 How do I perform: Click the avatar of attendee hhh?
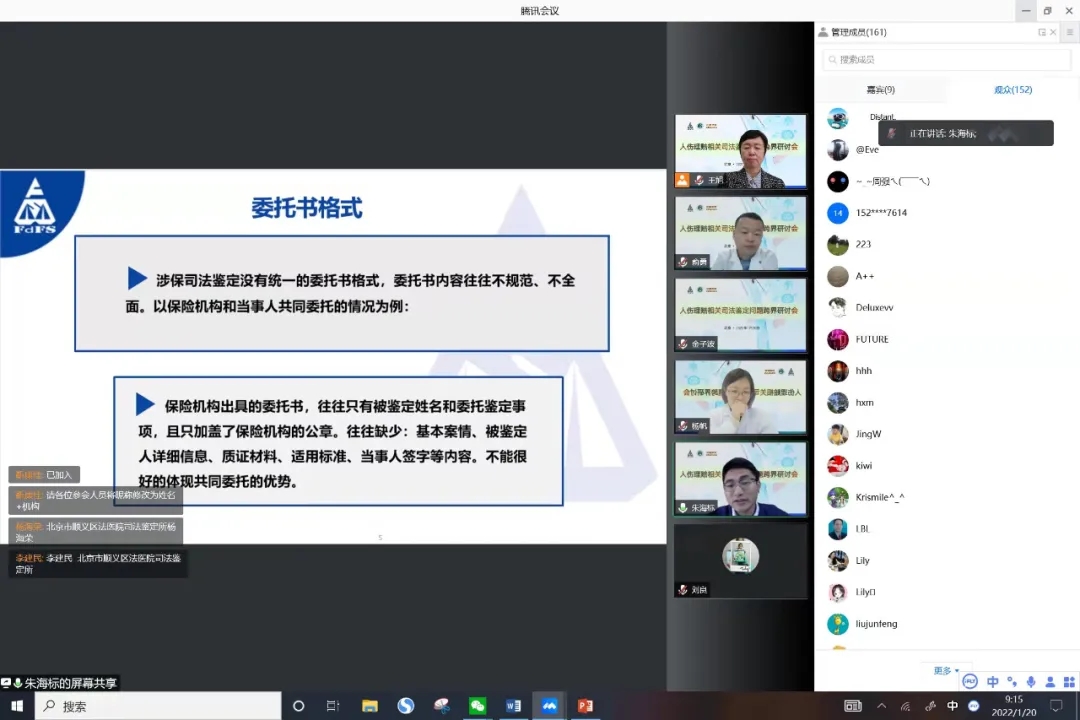[x=838, y=371]
